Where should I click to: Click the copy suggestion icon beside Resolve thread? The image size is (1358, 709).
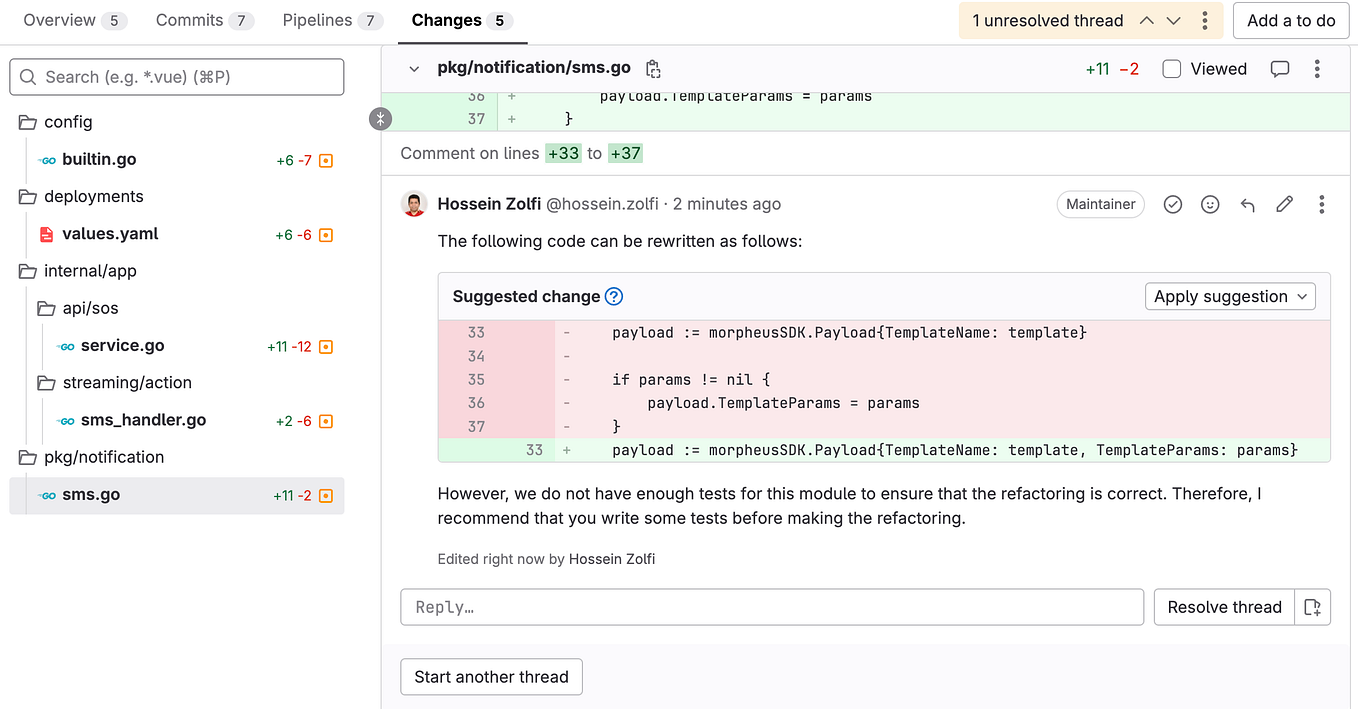click(1313, 606)
